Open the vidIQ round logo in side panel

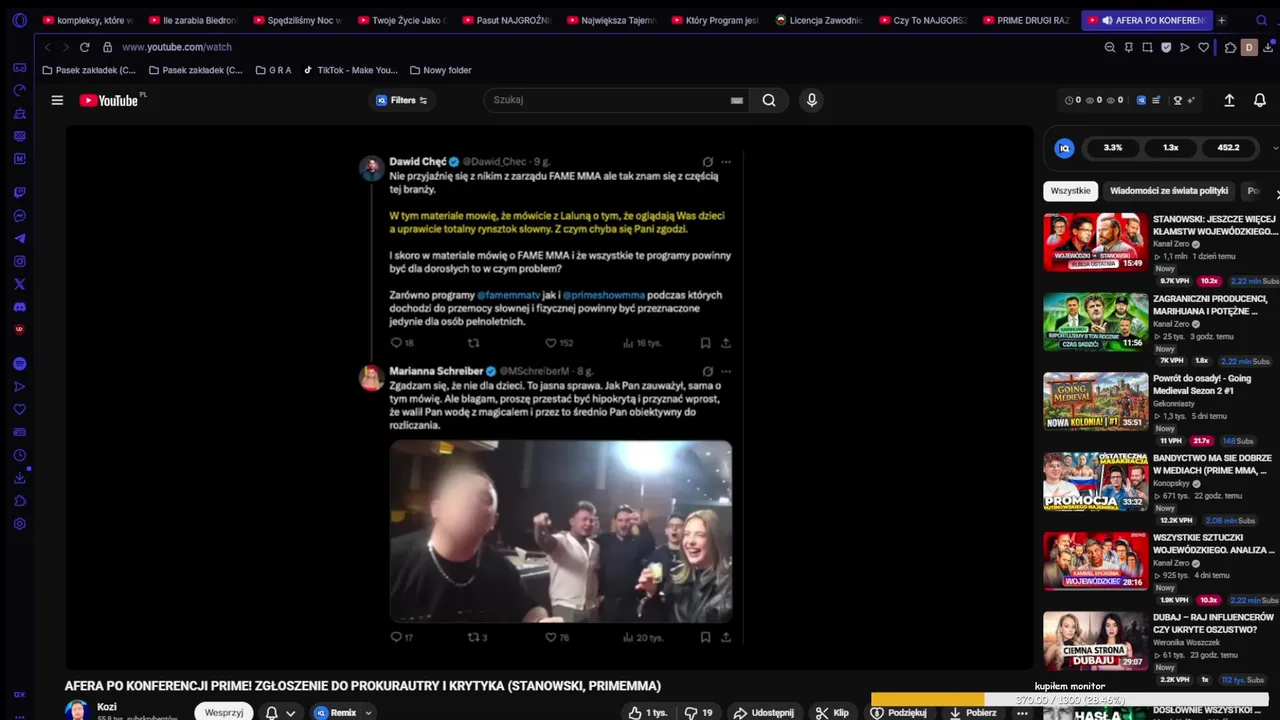1065,148
